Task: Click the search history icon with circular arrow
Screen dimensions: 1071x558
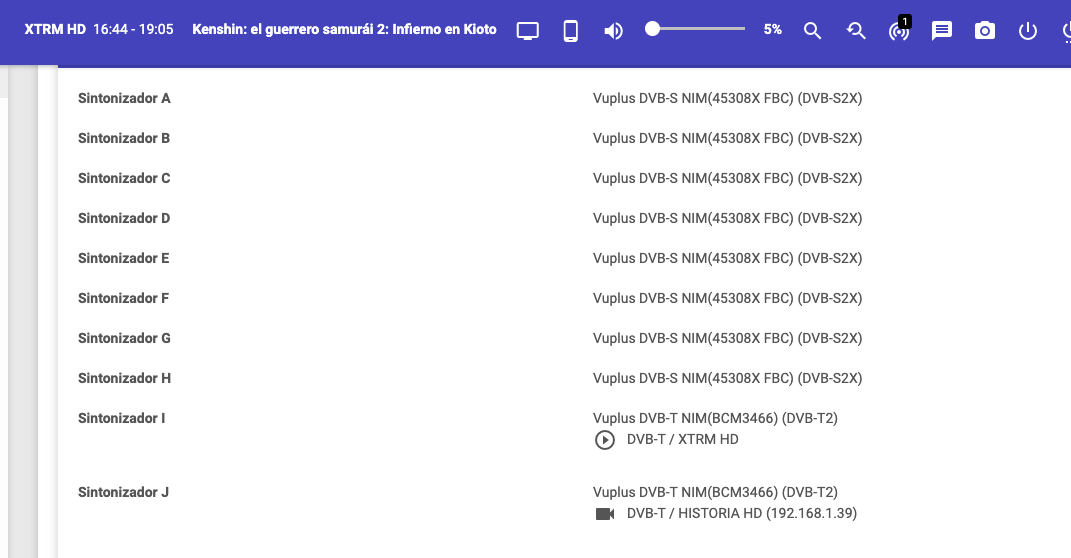Action: (856, 31)
